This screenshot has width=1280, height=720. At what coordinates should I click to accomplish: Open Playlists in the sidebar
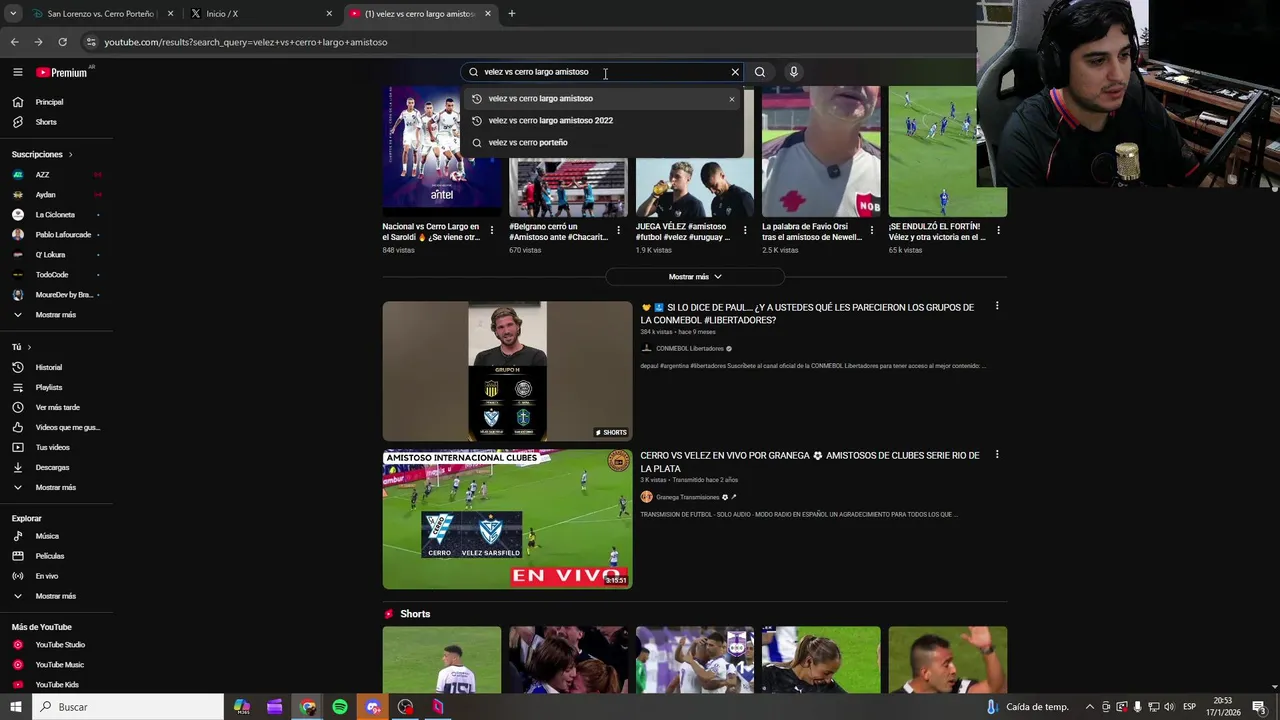[x=49, y=387]
